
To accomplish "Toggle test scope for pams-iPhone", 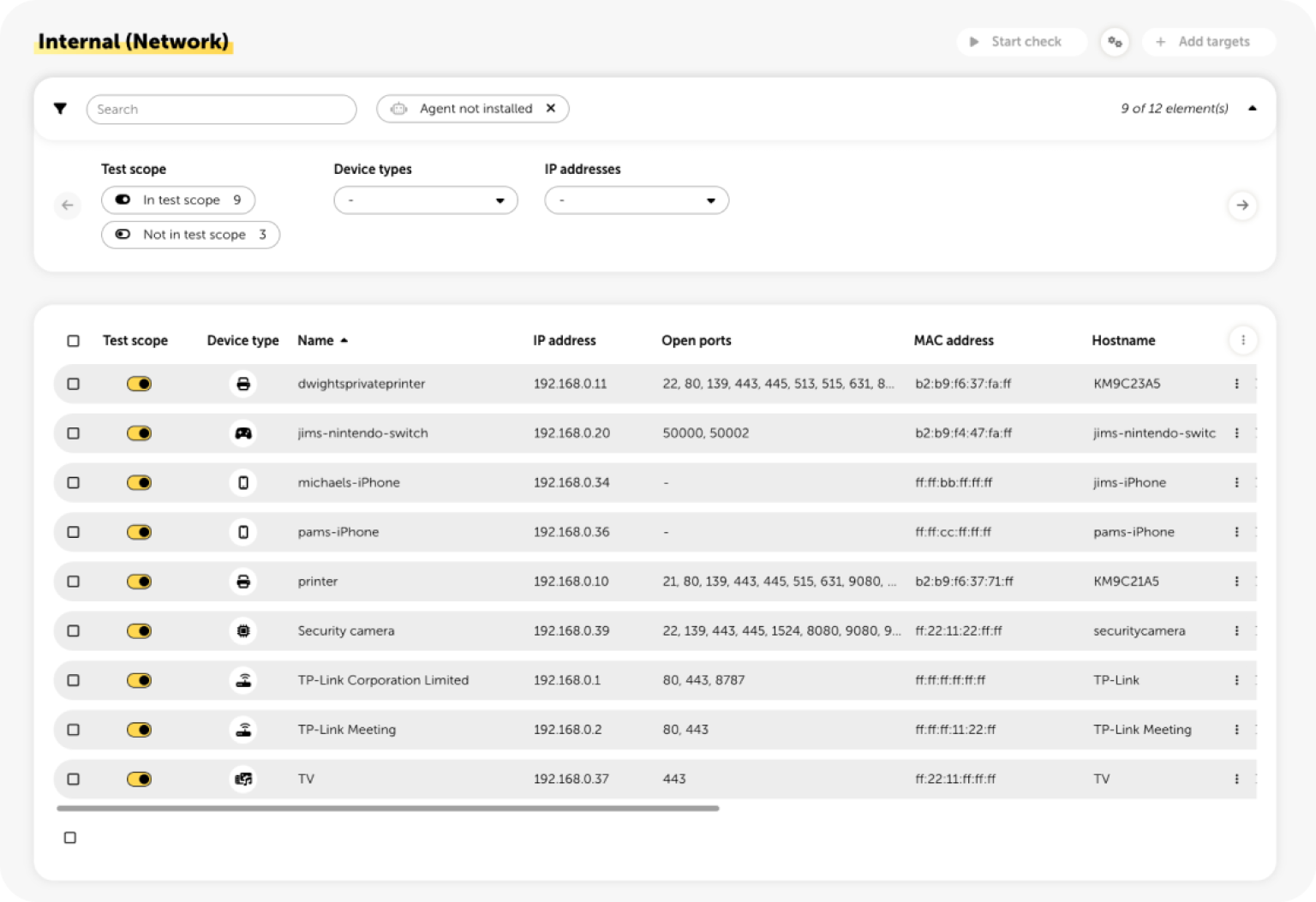I will (x=139, y=532).
